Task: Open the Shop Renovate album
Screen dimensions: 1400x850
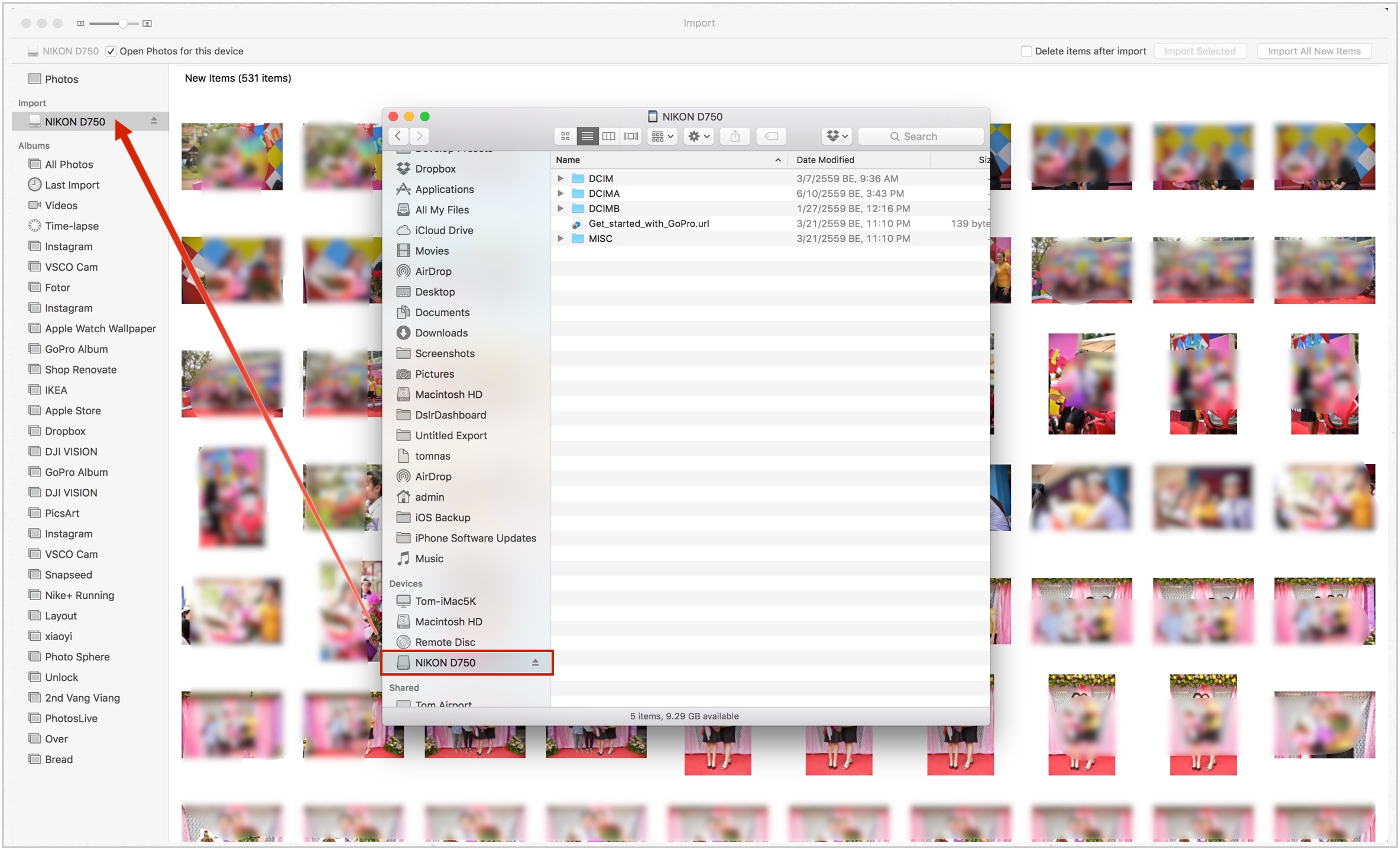Action: (80, 369)
